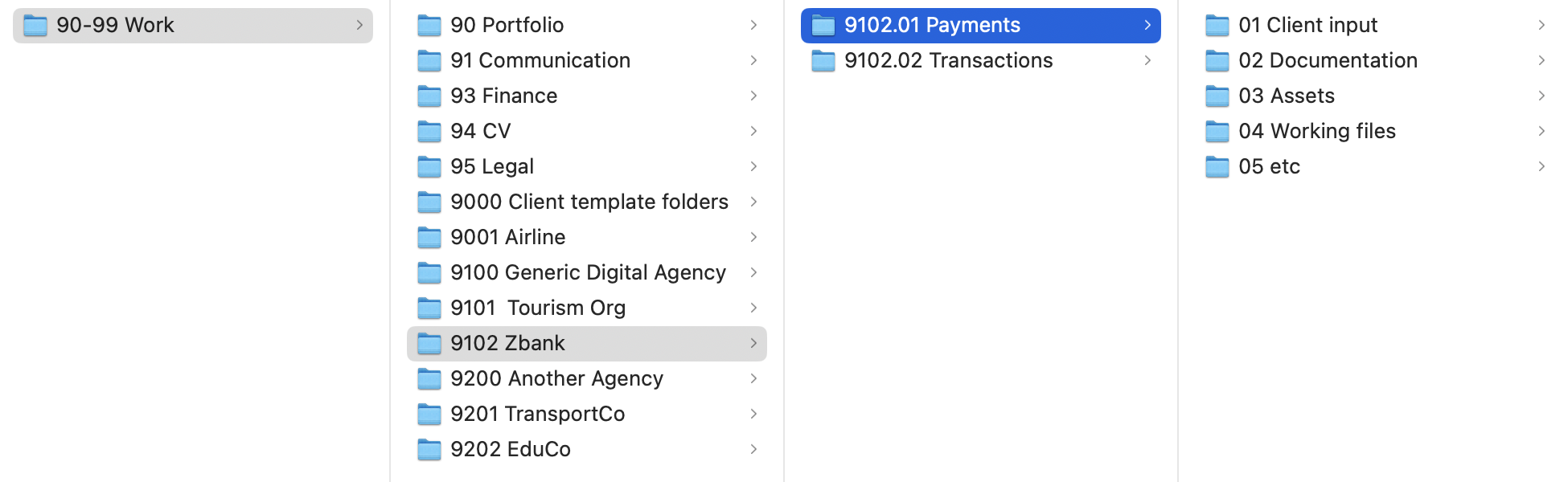Click the 03 Assets folder icon
This screenshot has height=482, width=1568.
click(1217, 96)
